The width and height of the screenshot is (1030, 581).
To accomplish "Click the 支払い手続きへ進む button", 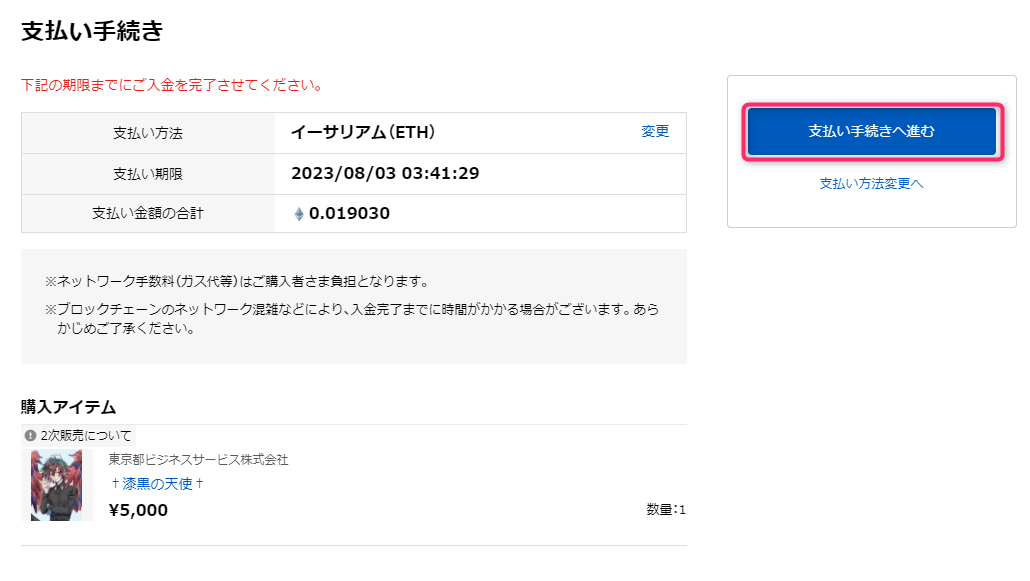I will [872, 131].
